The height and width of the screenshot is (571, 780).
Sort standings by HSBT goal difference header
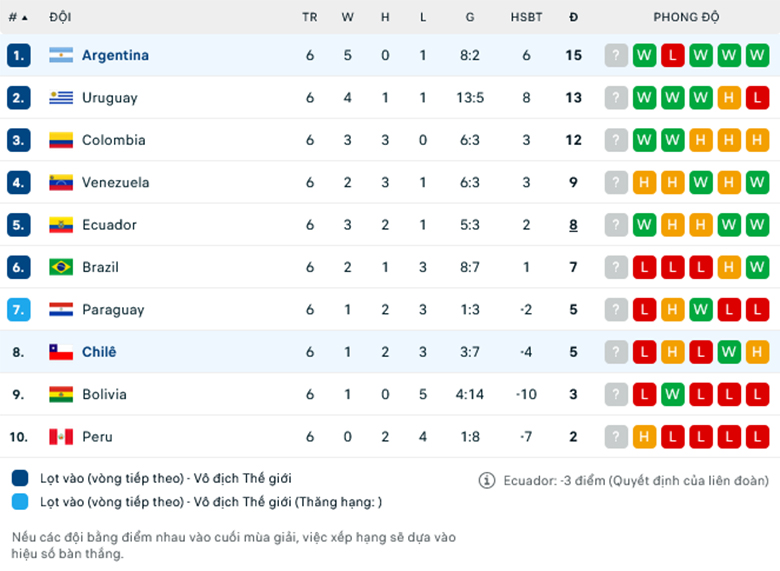(x=526, y=17)
